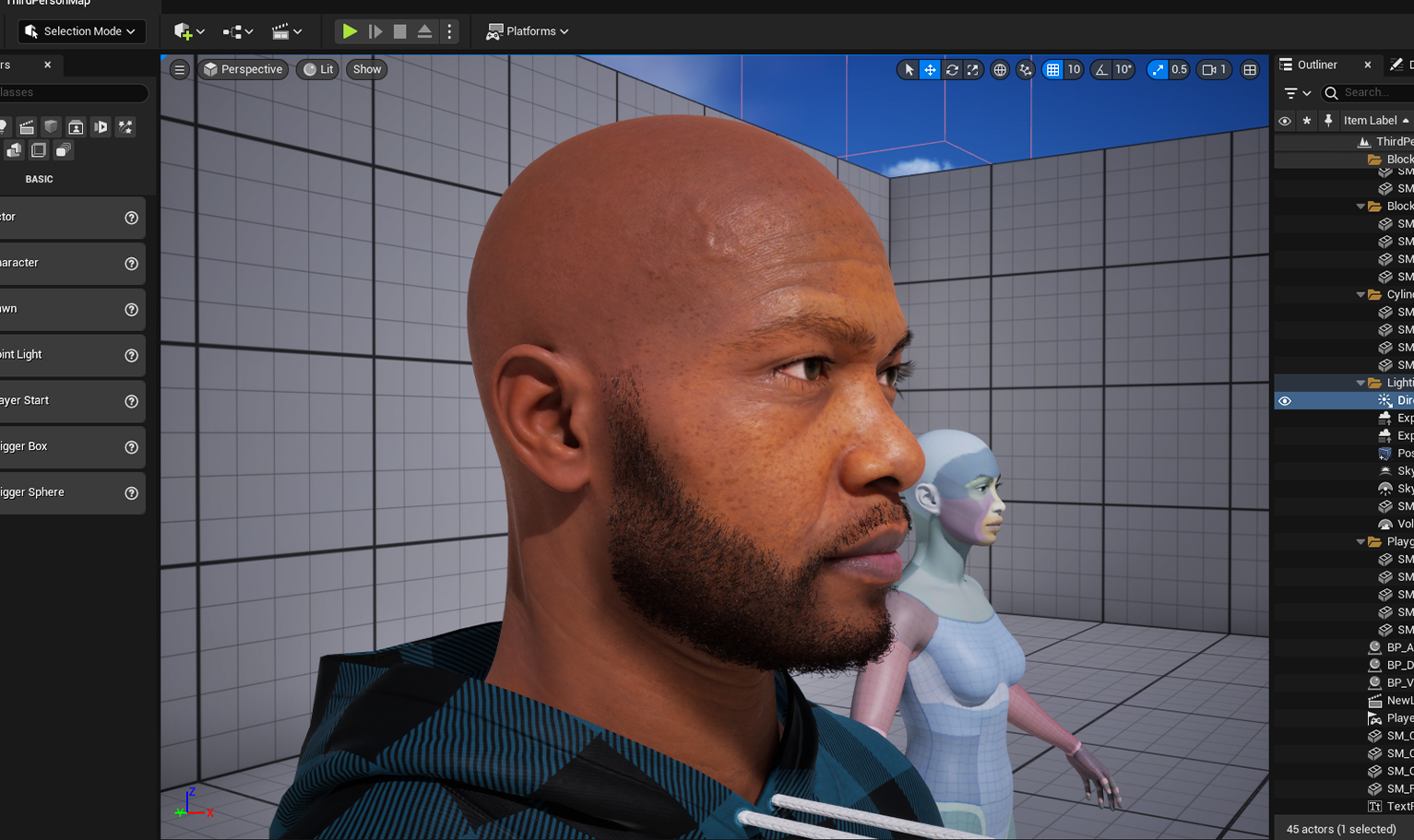Hide the selected DirectionalLight actor
Viewport: 1414px width, 840px height.
(1285, 400)
